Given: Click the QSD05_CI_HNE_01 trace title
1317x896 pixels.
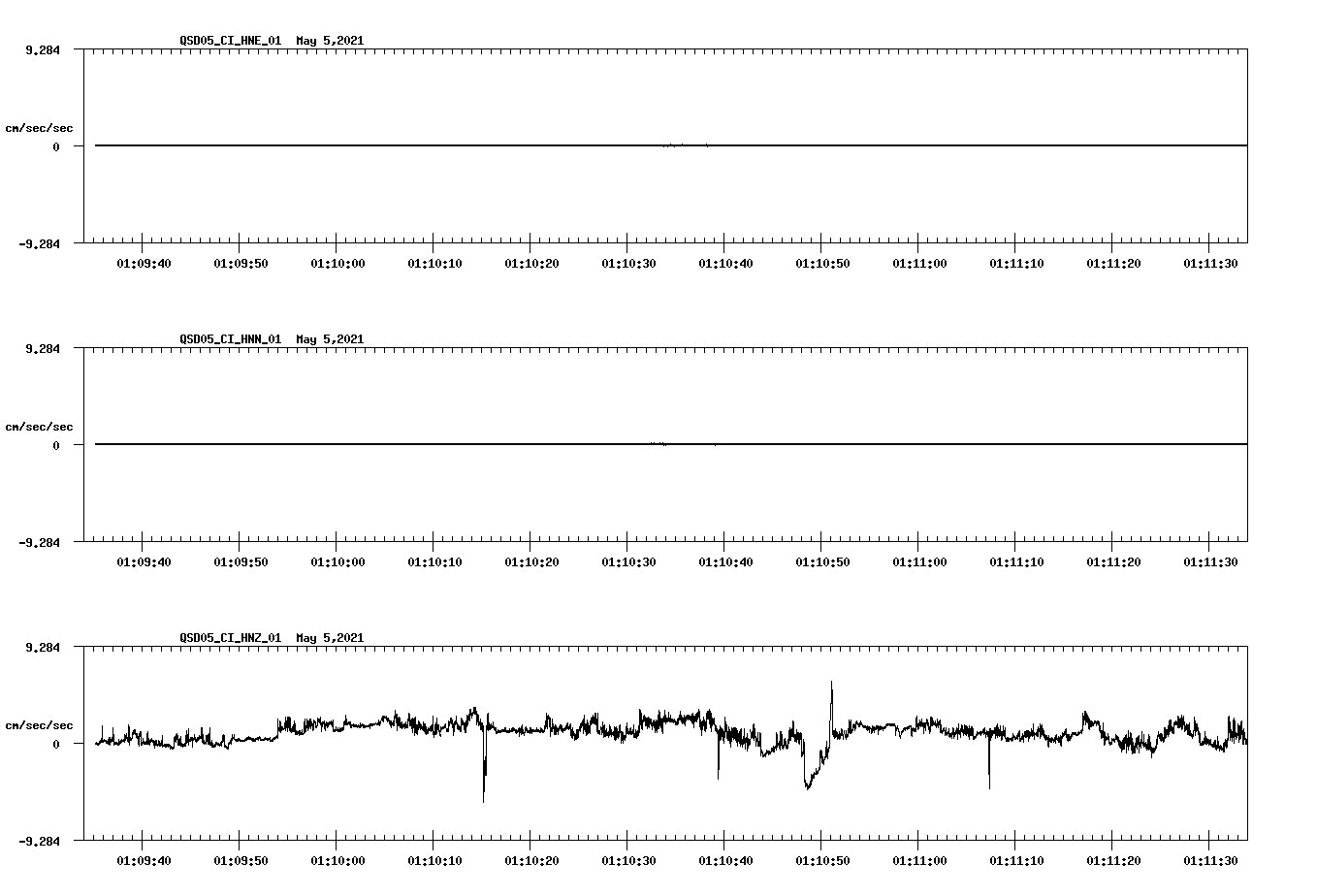Looking at the screenshot, I should click(229, 42).
